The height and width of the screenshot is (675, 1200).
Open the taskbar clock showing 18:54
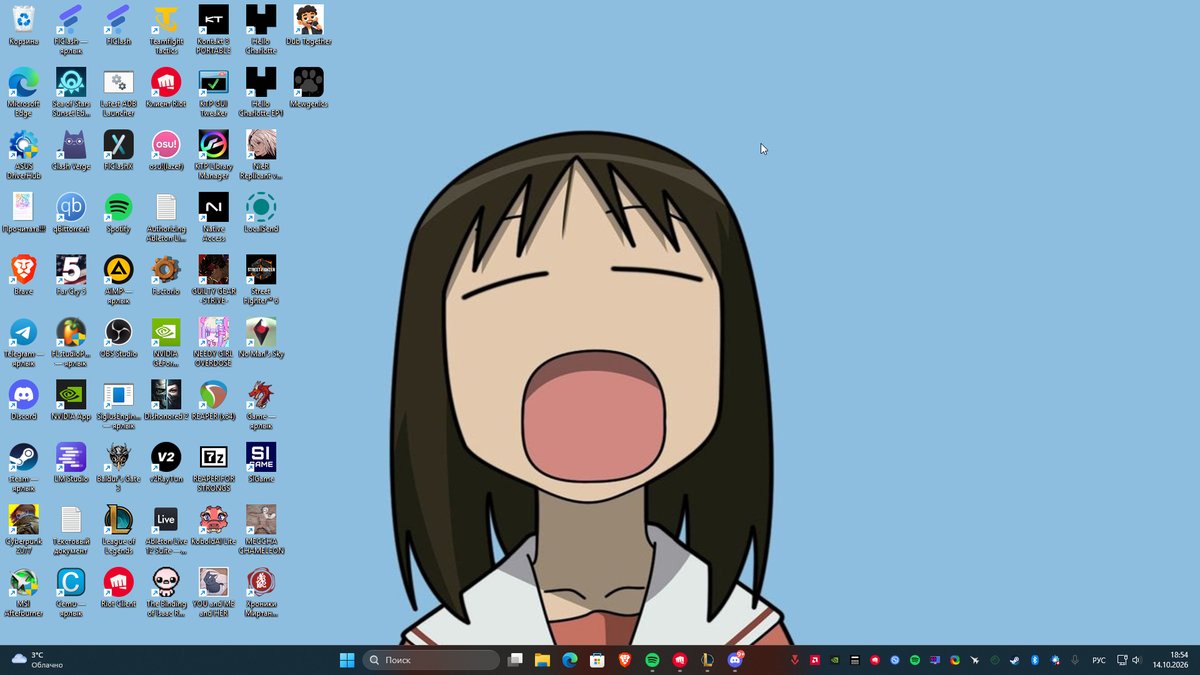[x=1170, y=659]
